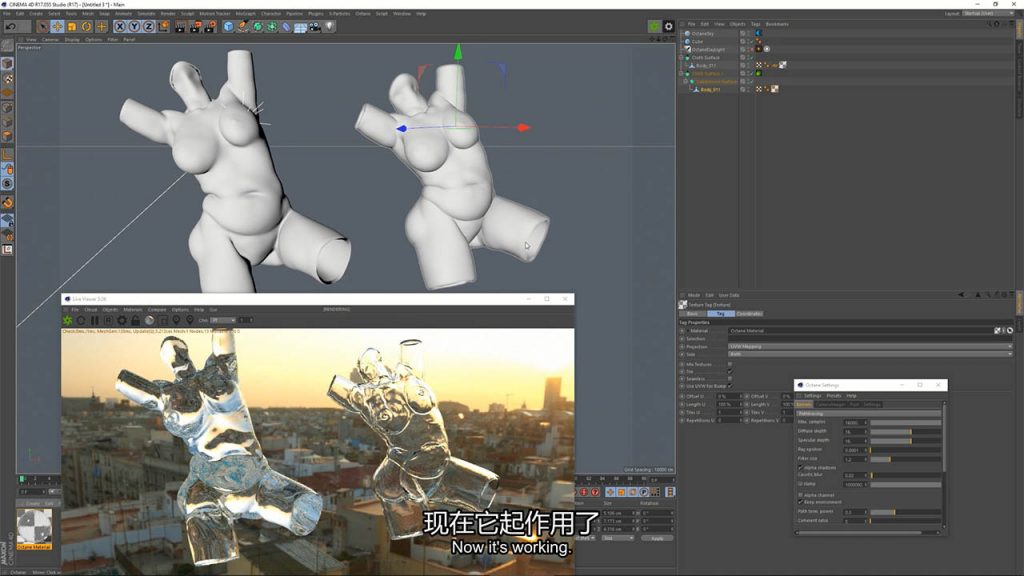This screenshot has width=1024, height=576.
Task: Toggle Keep environment in Octane Settings
Action: 801,502
